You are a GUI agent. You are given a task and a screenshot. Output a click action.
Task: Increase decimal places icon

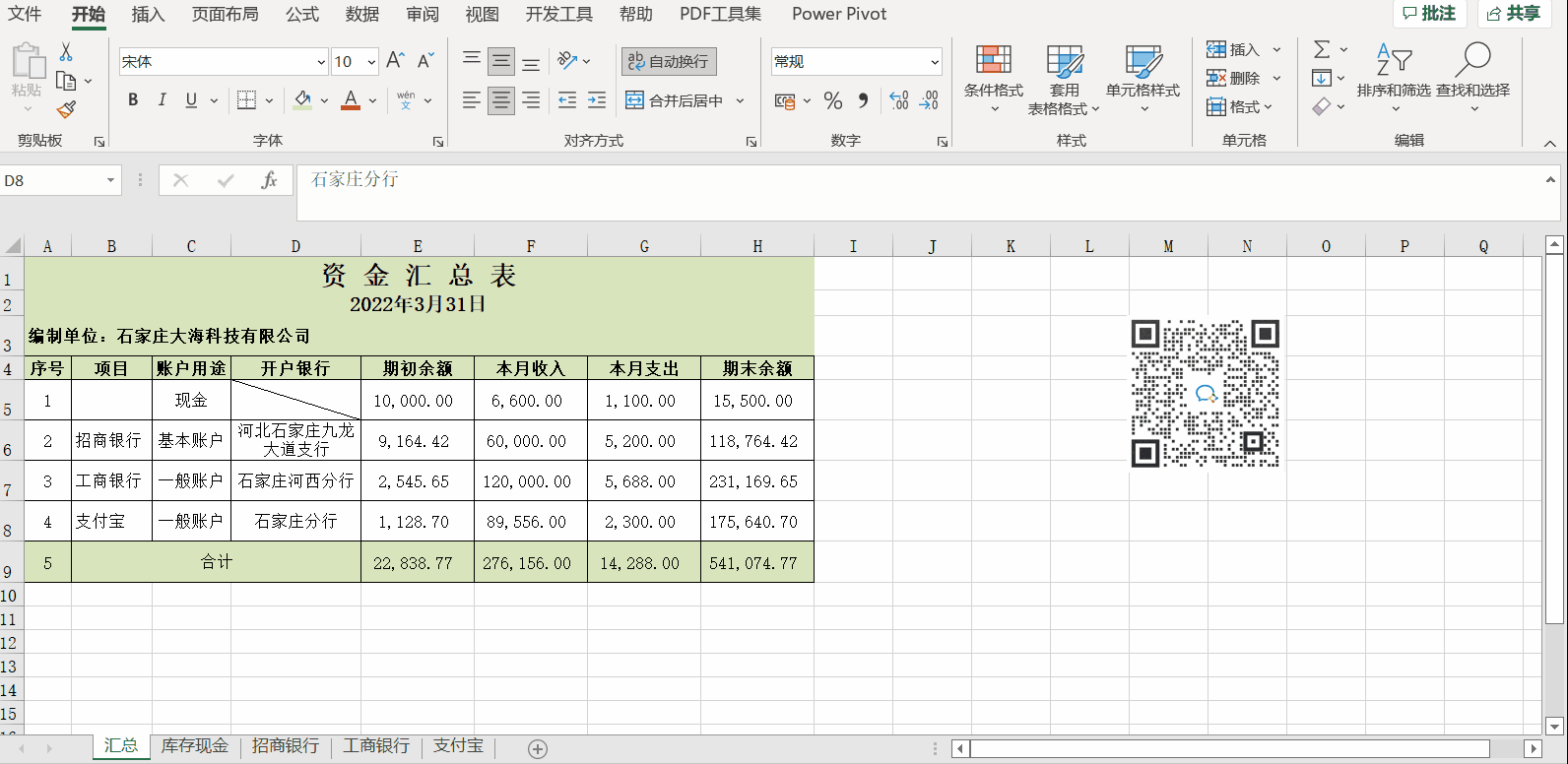pos(898,100)
